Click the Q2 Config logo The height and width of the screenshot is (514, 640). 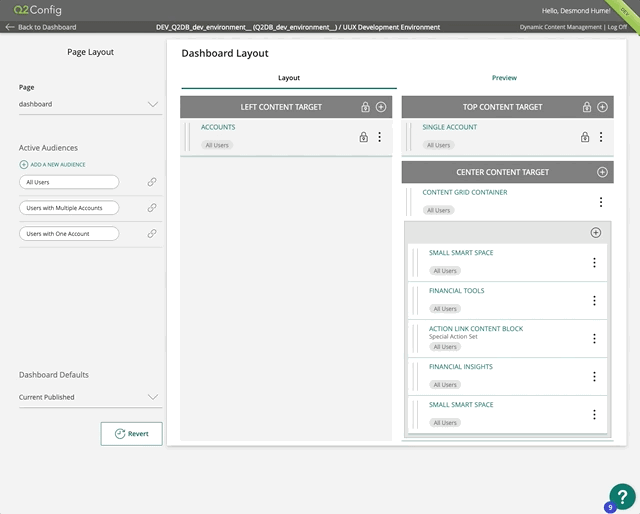[x=38, y=10]
